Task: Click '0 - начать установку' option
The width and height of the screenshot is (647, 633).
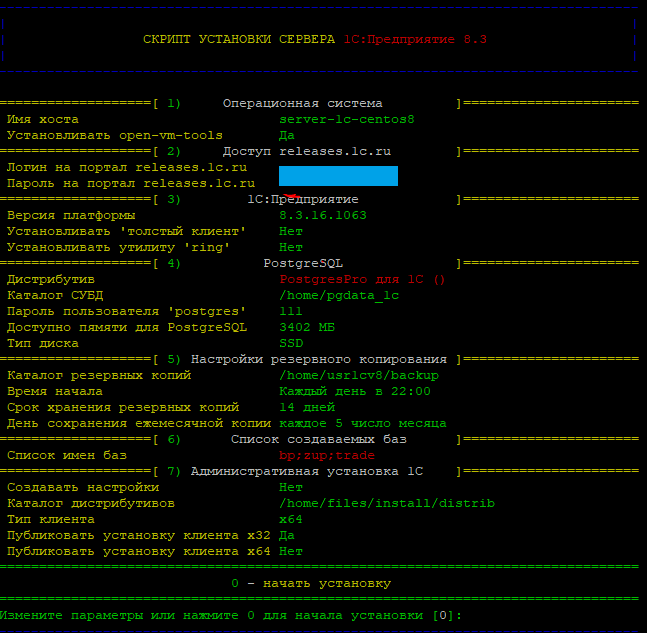Action: pos(310,583)
